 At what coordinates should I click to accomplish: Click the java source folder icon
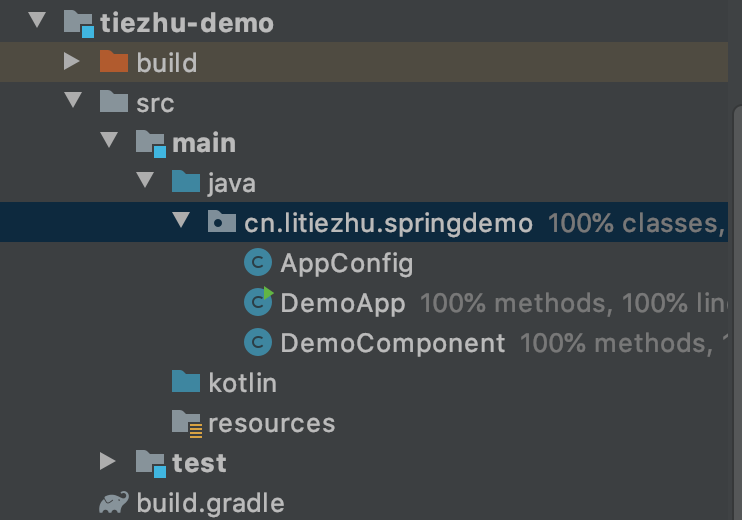(x=186, y=183)
